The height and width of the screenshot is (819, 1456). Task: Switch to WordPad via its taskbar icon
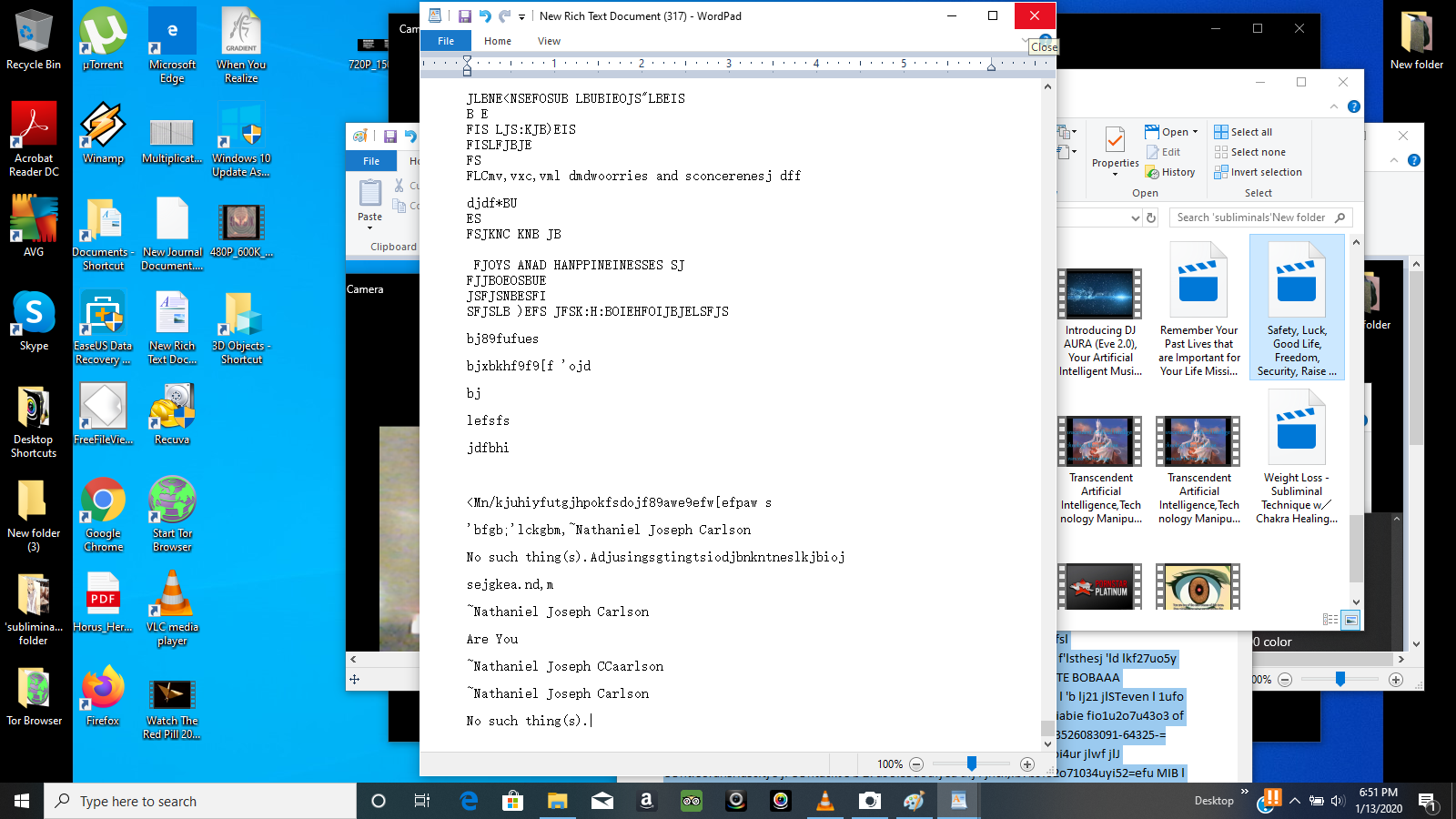pyautogui.click(x=959, y=801)
